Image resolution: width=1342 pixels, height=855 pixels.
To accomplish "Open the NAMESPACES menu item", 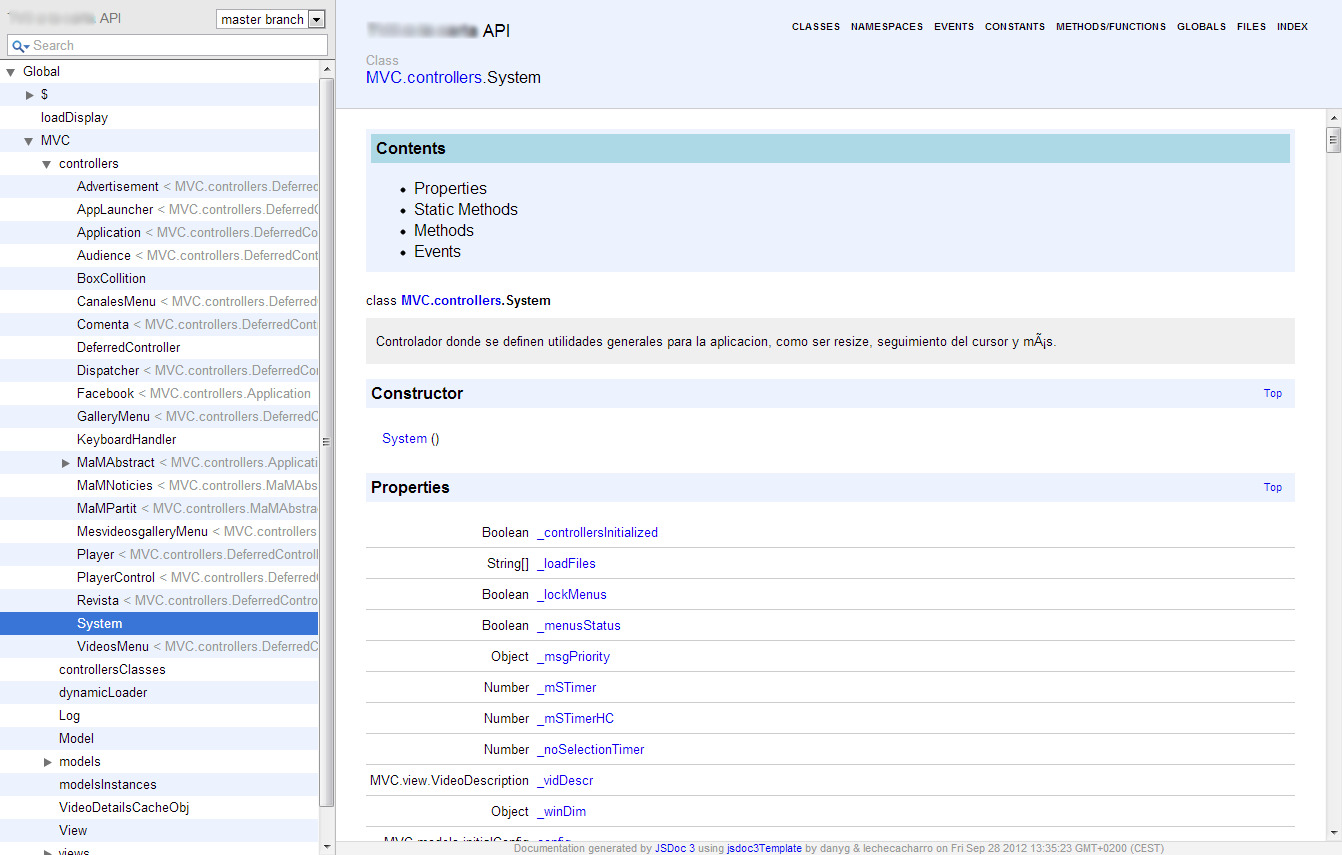I will click(887, 27).
